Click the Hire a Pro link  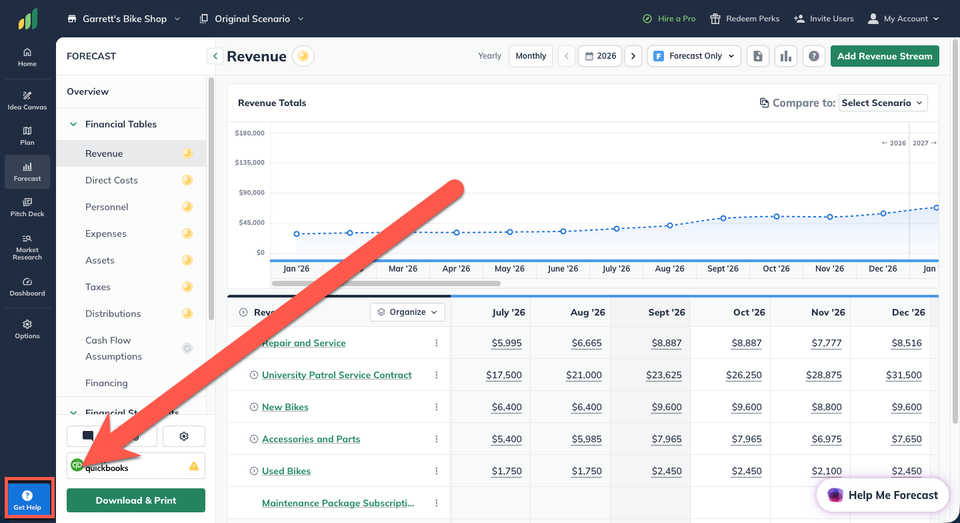669,18
